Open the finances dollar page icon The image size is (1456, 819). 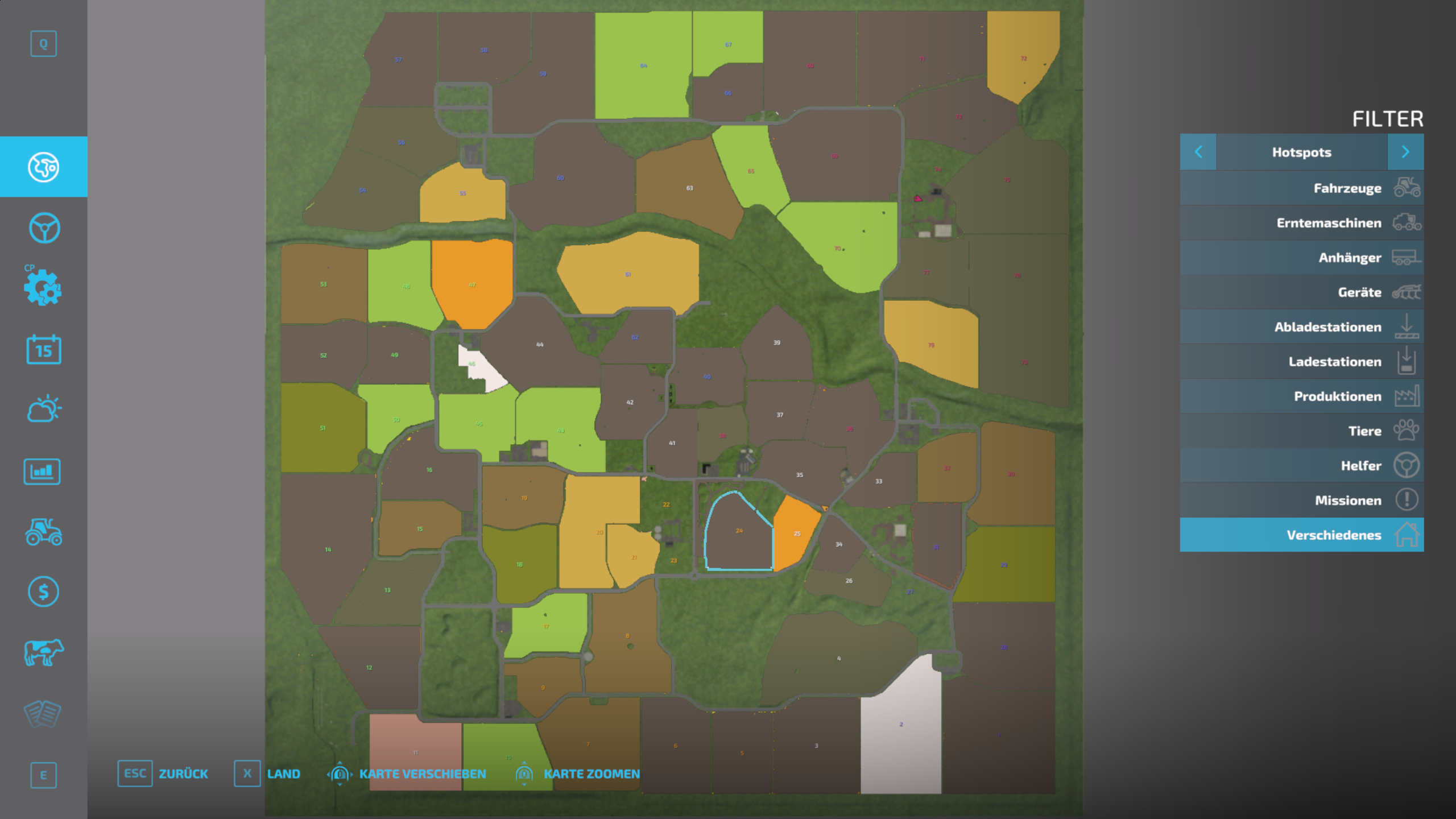pyautogui.click(x=43, y=591)
